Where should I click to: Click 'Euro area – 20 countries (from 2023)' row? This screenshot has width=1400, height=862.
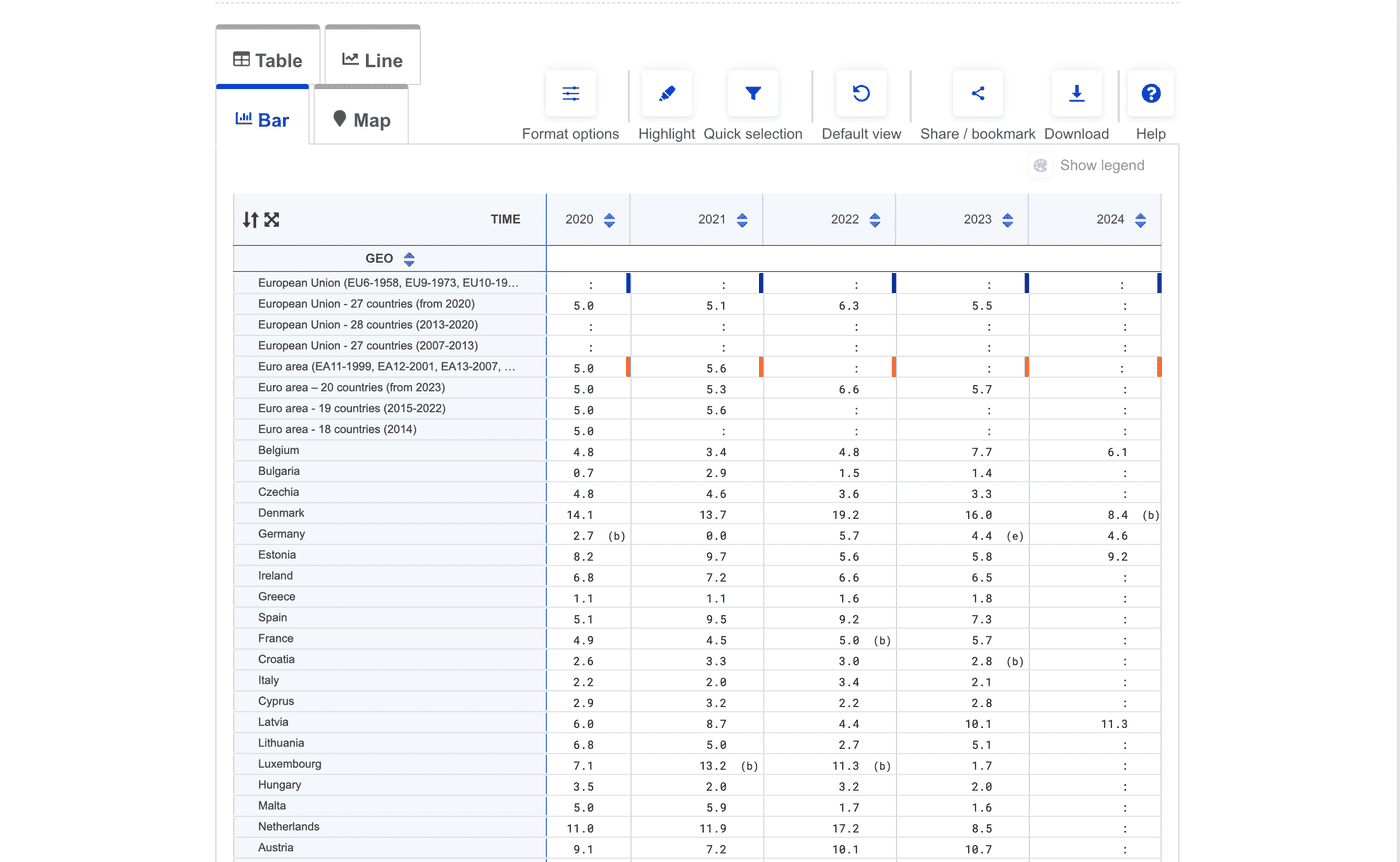351,388
